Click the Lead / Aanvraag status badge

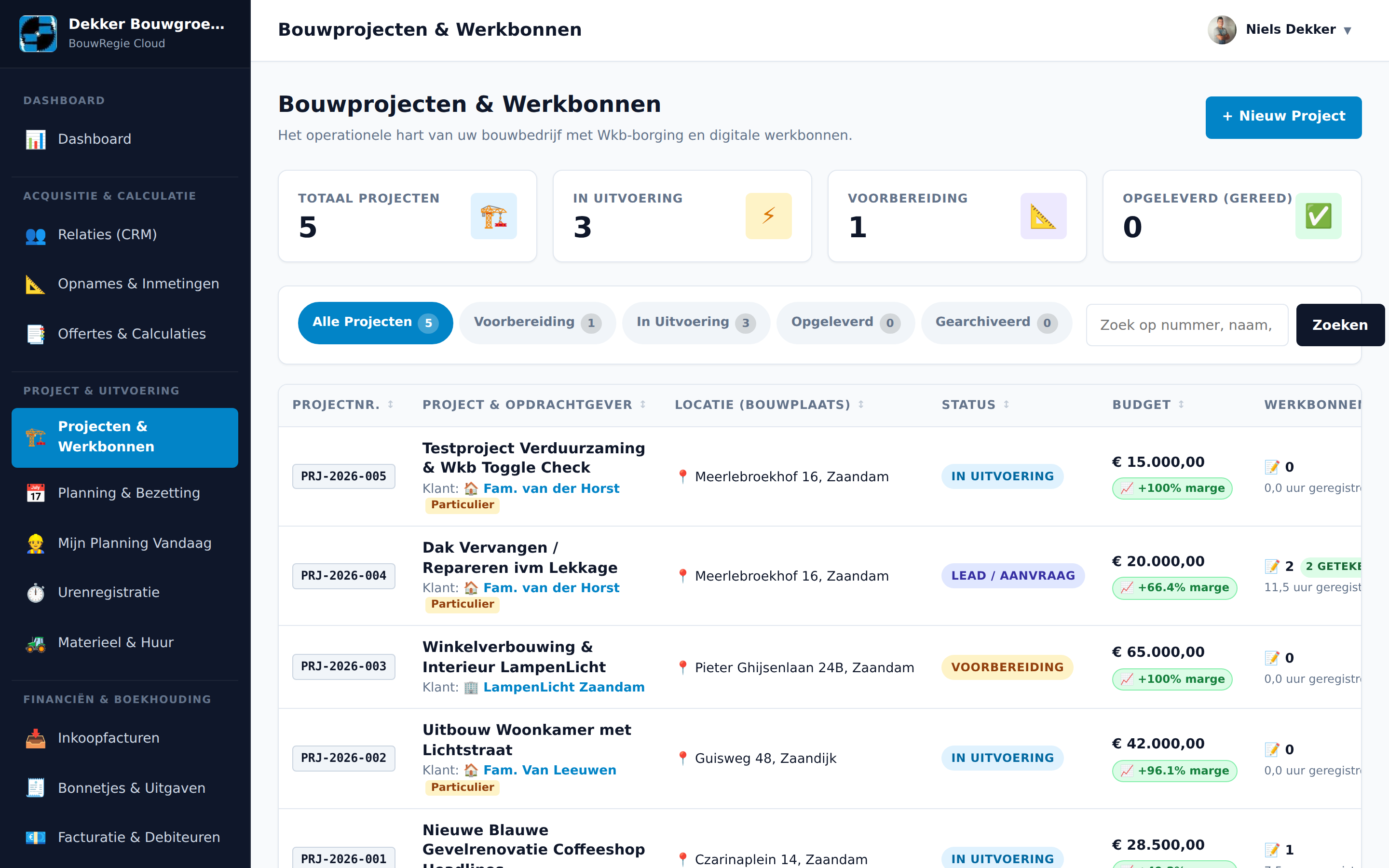coord(1012,576)
